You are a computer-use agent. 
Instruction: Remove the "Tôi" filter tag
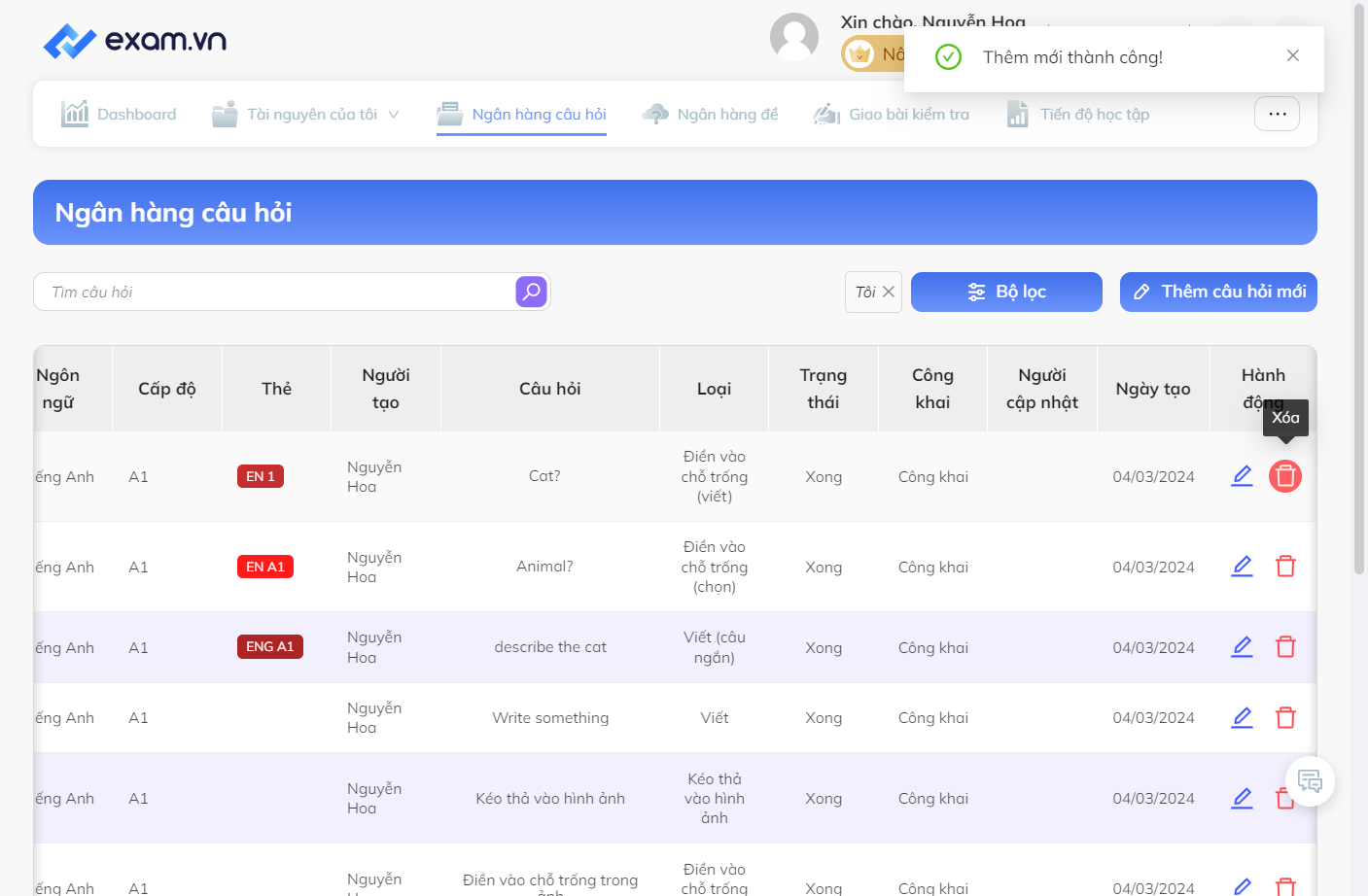889,292
